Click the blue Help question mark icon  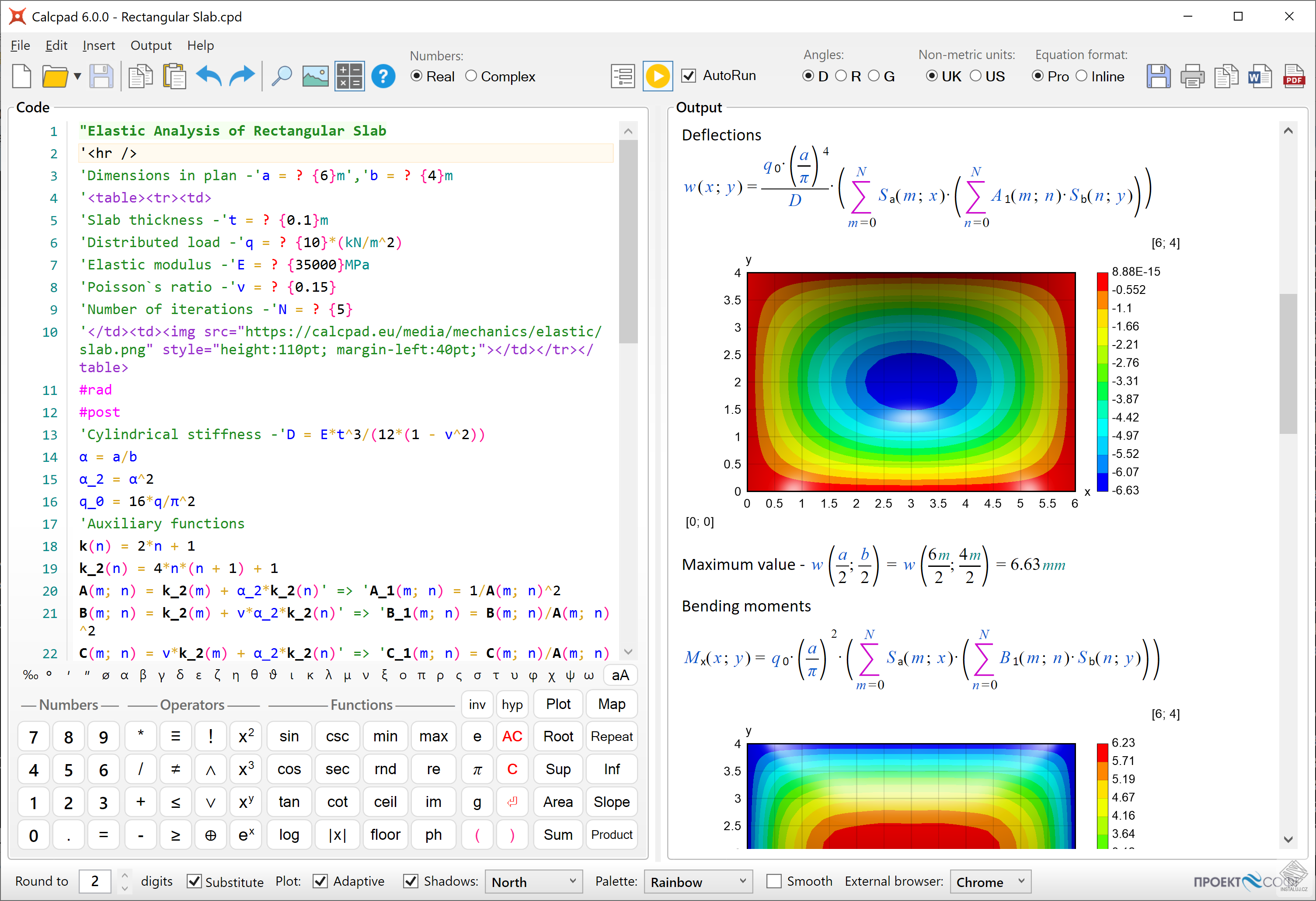pos(383,77)
